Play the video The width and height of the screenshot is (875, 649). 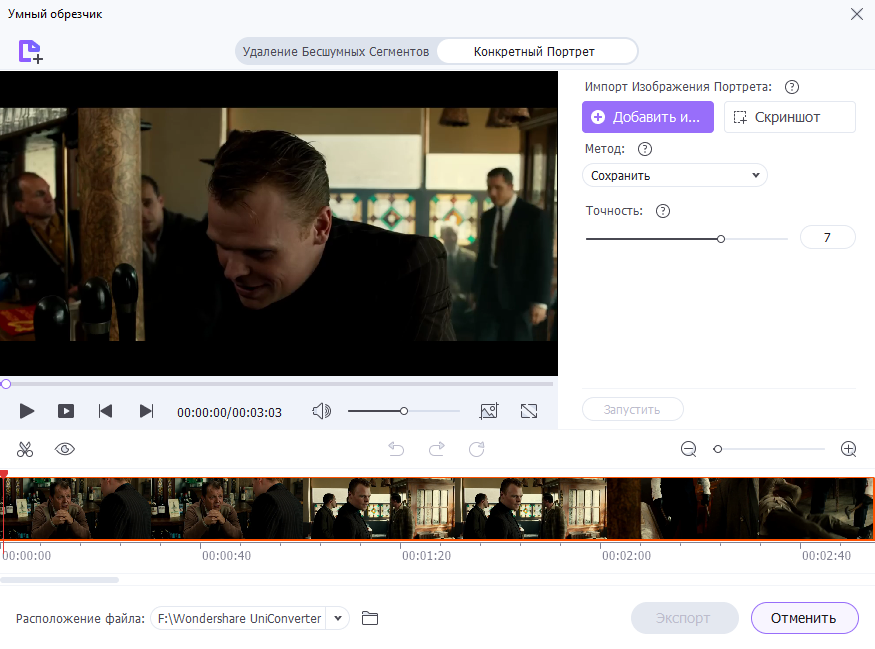click(27, 412)
